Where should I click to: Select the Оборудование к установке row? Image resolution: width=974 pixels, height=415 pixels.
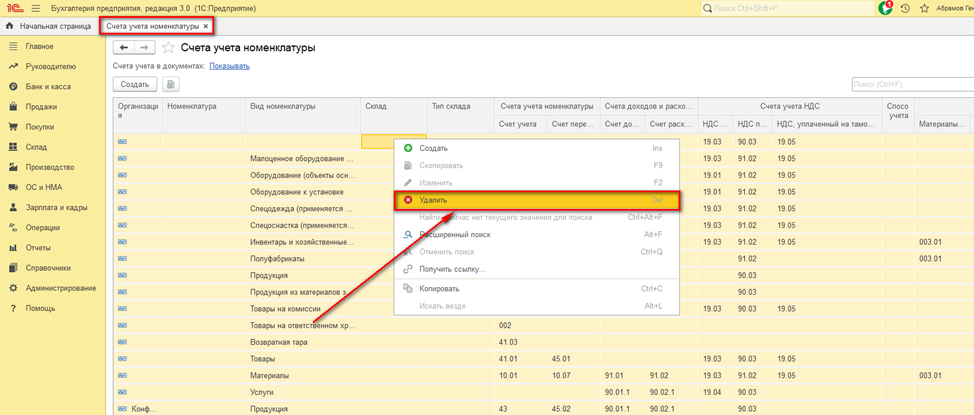pos(297,192)
